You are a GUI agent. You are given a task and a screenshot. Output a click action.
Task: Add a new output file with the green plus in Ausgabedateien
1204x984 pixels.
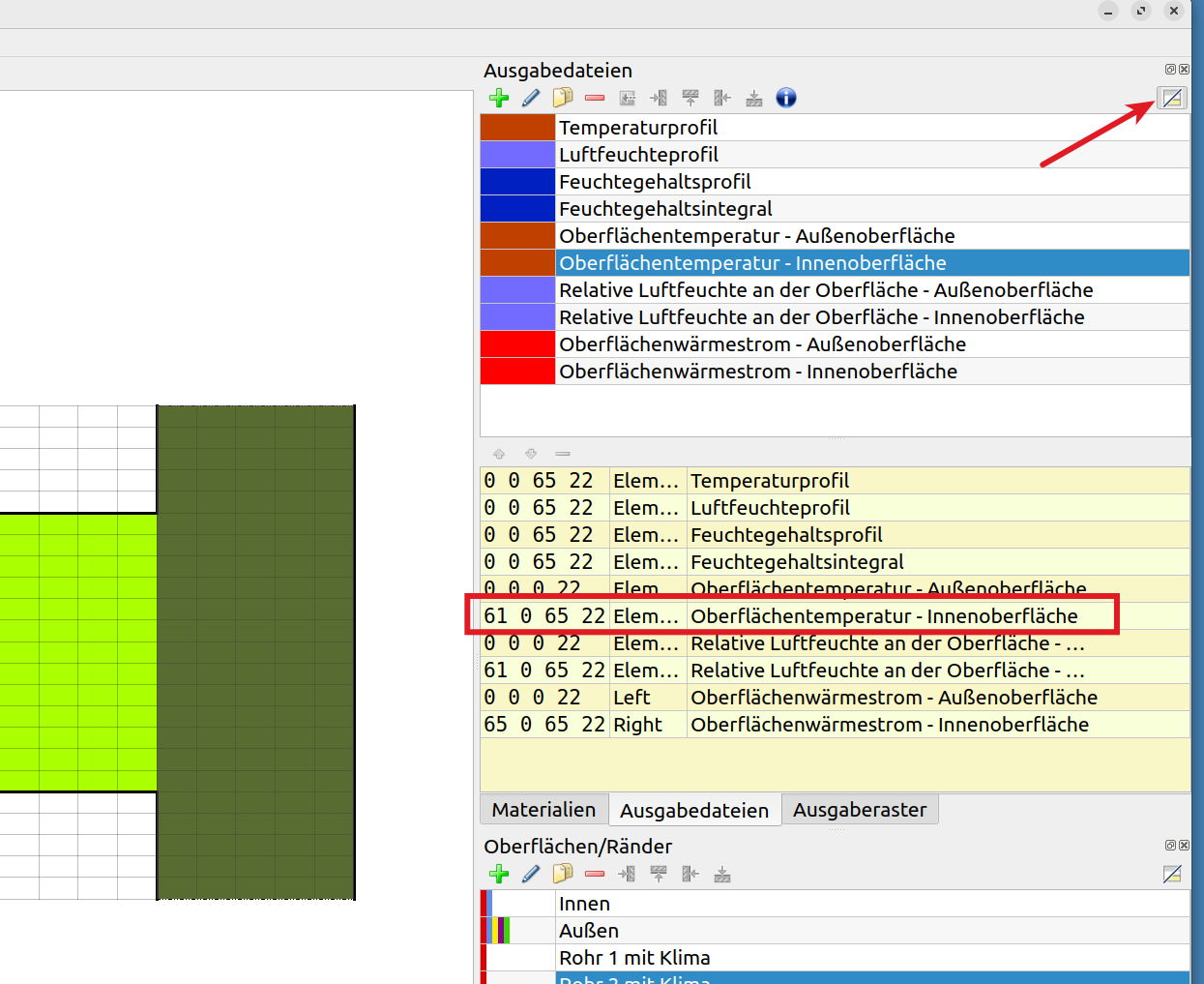499,98
